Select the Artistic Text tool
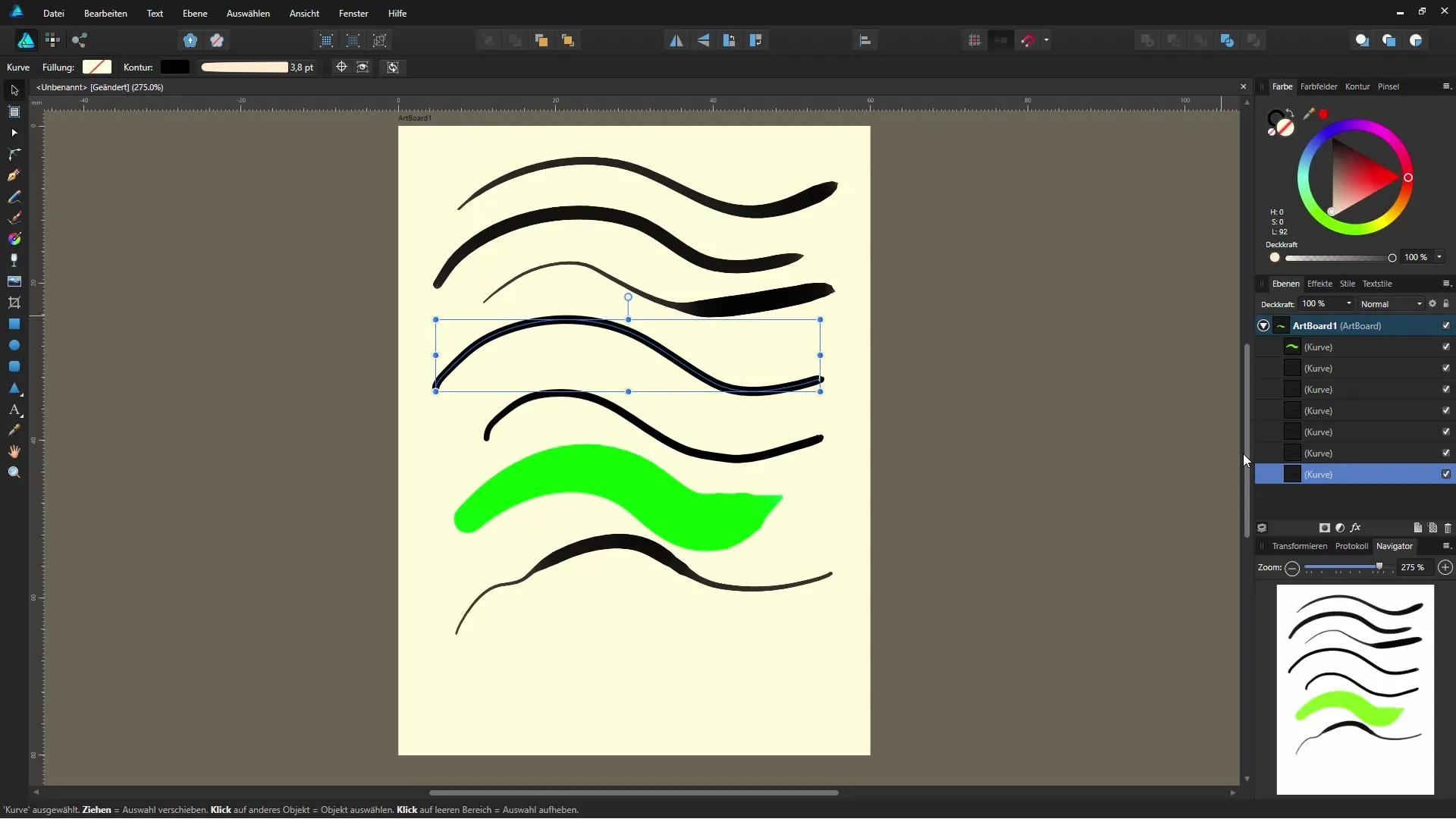Screen dimensions: 1456x819 click(x=14, y=409)
